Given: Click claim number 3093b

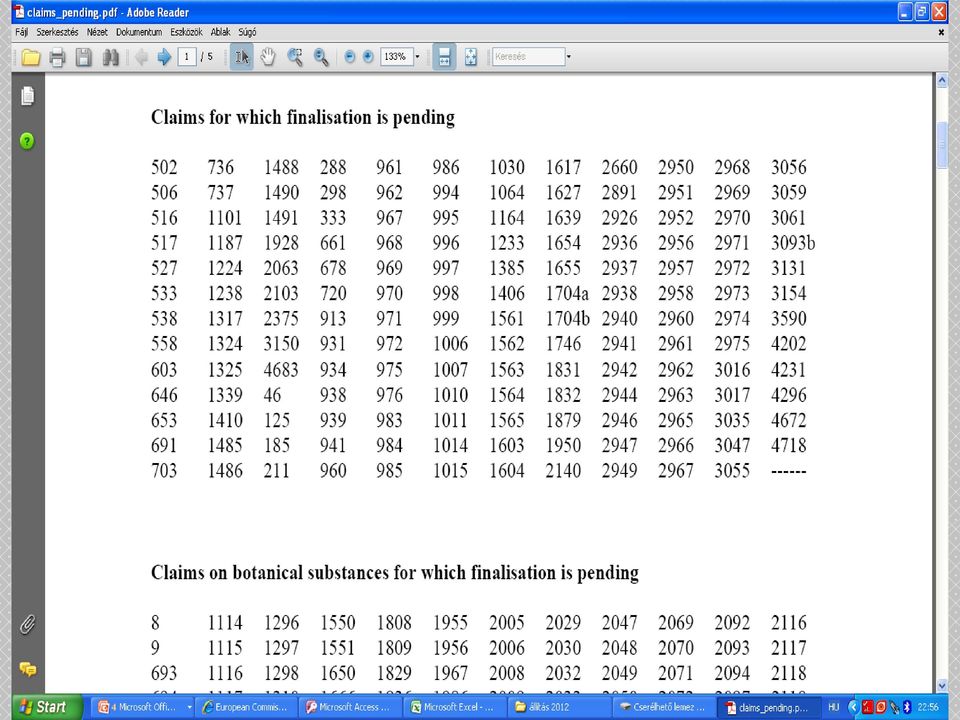Looking at the screenshot, I should [792, 243].
